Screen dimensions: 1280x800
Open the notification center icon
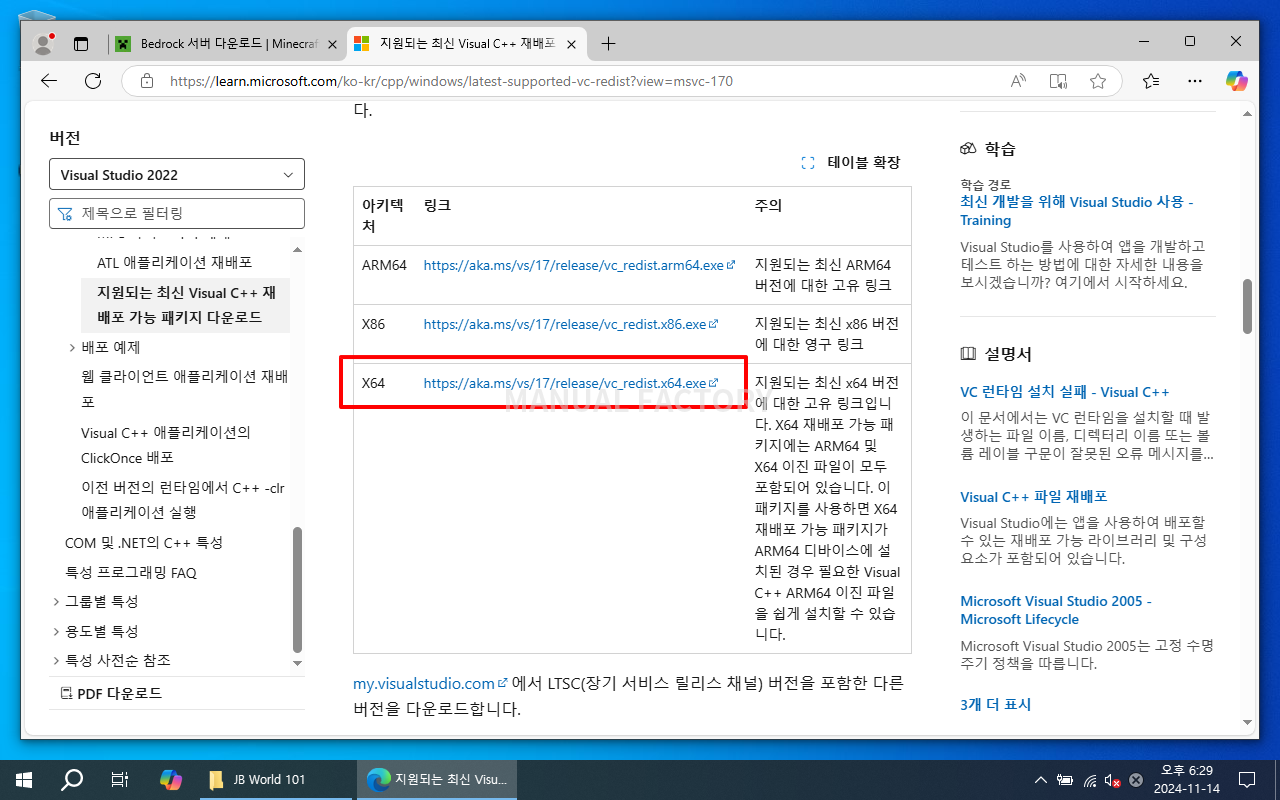tap(1247, 780)
